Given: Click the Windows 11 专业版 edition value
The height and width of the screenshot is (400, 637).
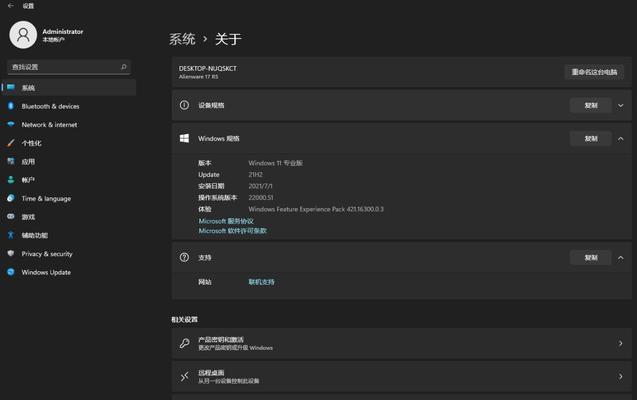Looking at the screenshot, I should [275, 163].
